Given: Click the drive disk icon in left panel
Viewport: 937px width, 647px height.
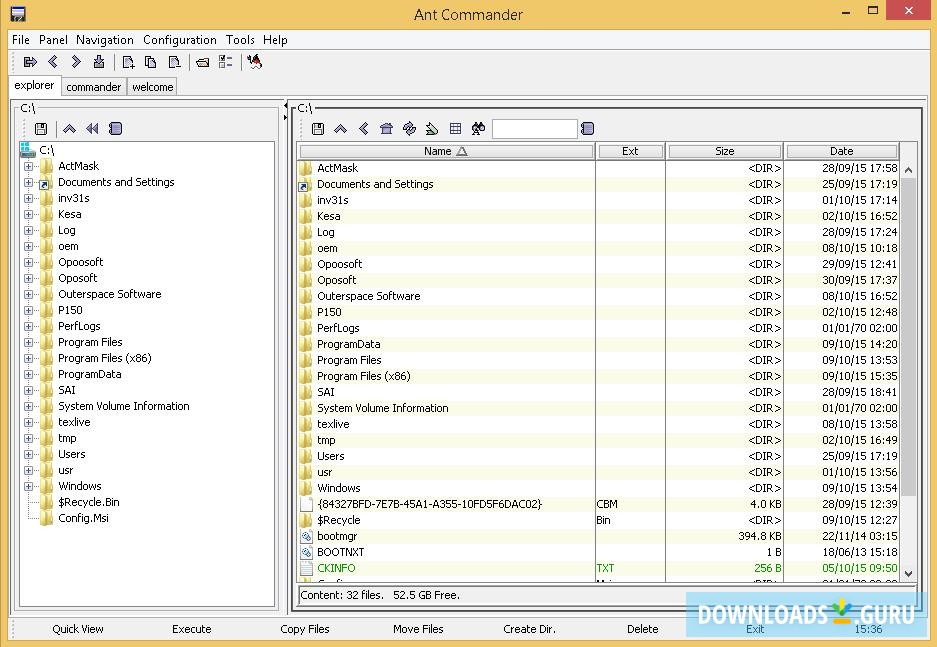Looking at the screenshot, I should [x=41, y=129].
